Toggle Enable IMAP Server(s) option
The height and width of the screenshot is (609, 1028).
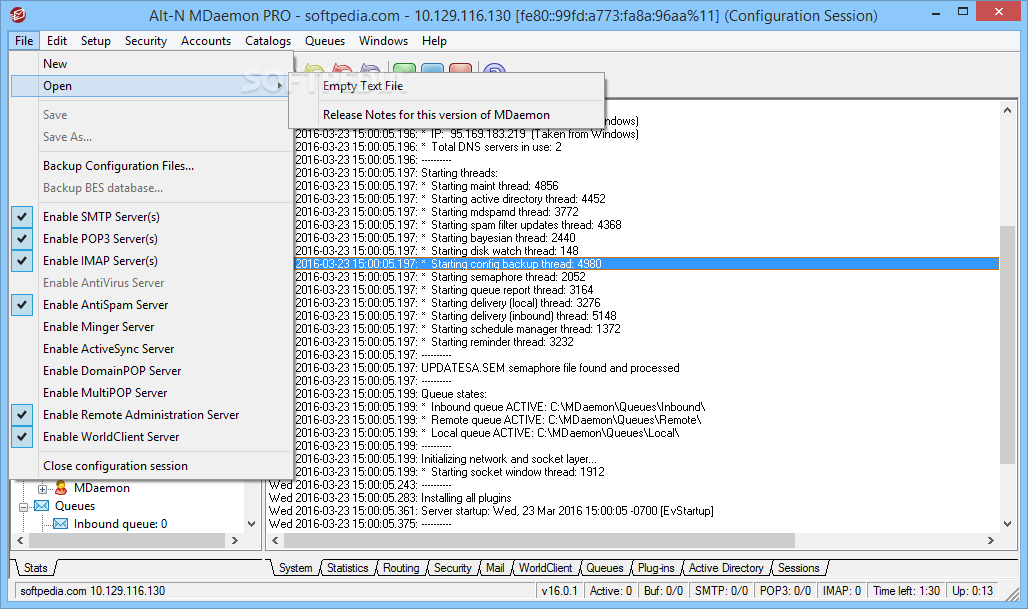tap(151, 261)
